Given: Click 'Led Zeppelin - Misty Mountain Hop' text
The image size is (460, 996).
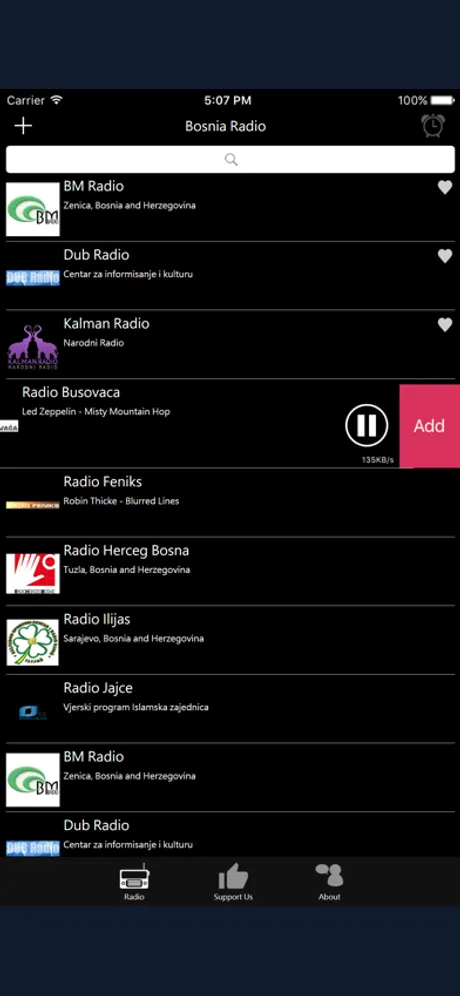Looking at the screenshot, I should click(x=96, y=412).
